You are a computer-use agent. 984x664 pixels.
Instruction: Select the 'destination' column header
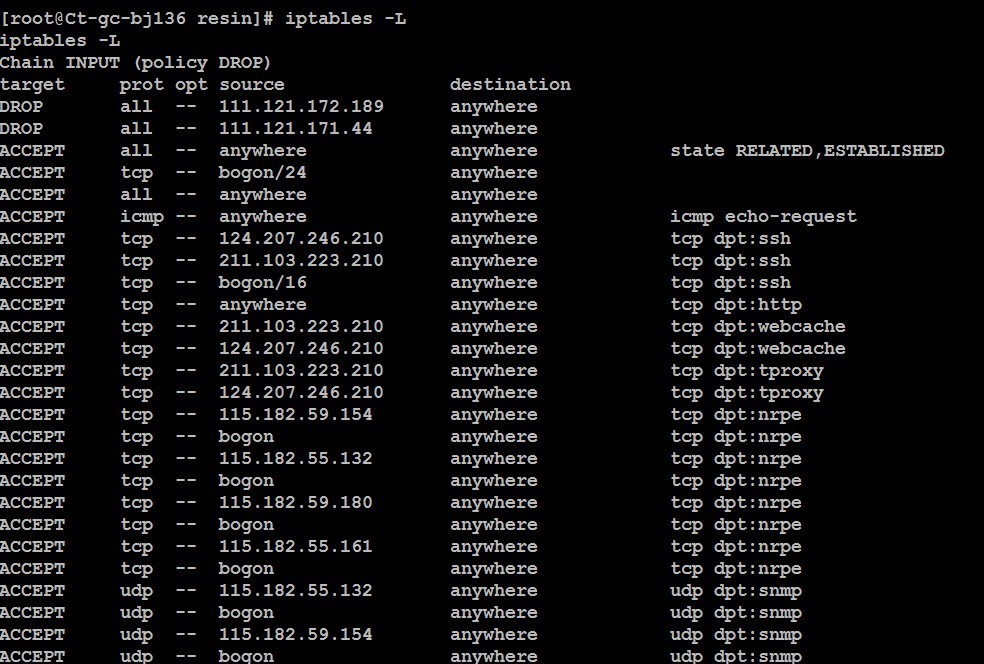(x=510, y=84)
